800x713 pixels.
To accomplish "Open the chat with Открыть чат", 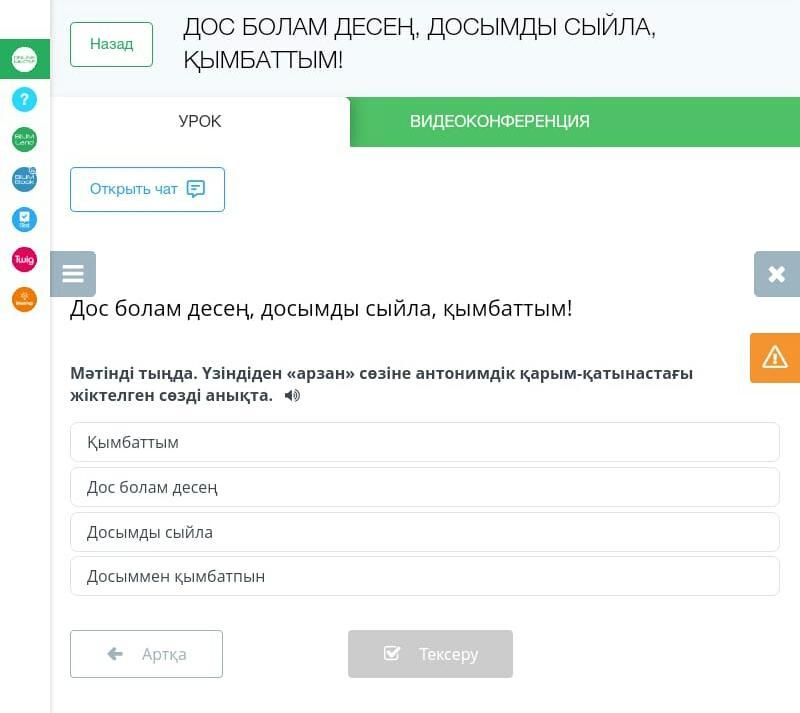I will [147, 189].
